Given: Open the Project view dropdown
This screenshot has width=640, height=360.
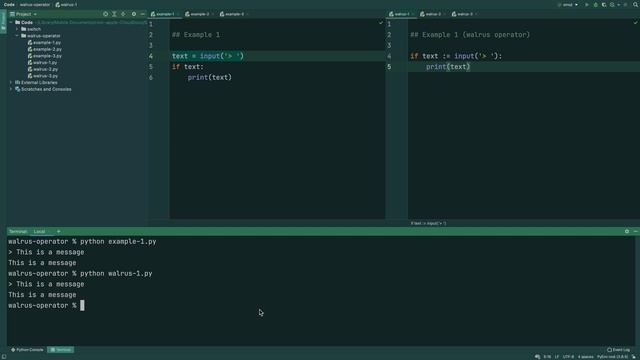Looking at the screenshot, I should [x=23, y=14].
